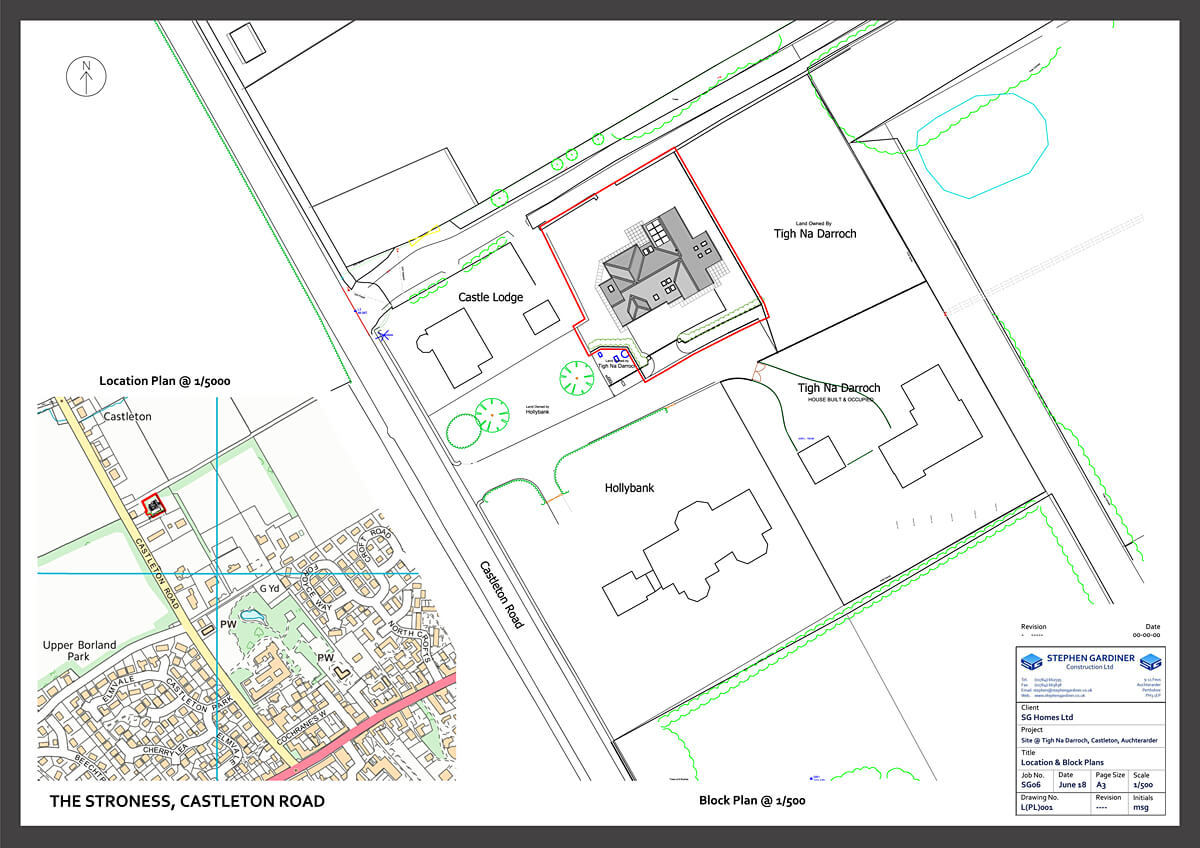Click the left Stephen Gardiner SG logo

[x=1030, y=661]
